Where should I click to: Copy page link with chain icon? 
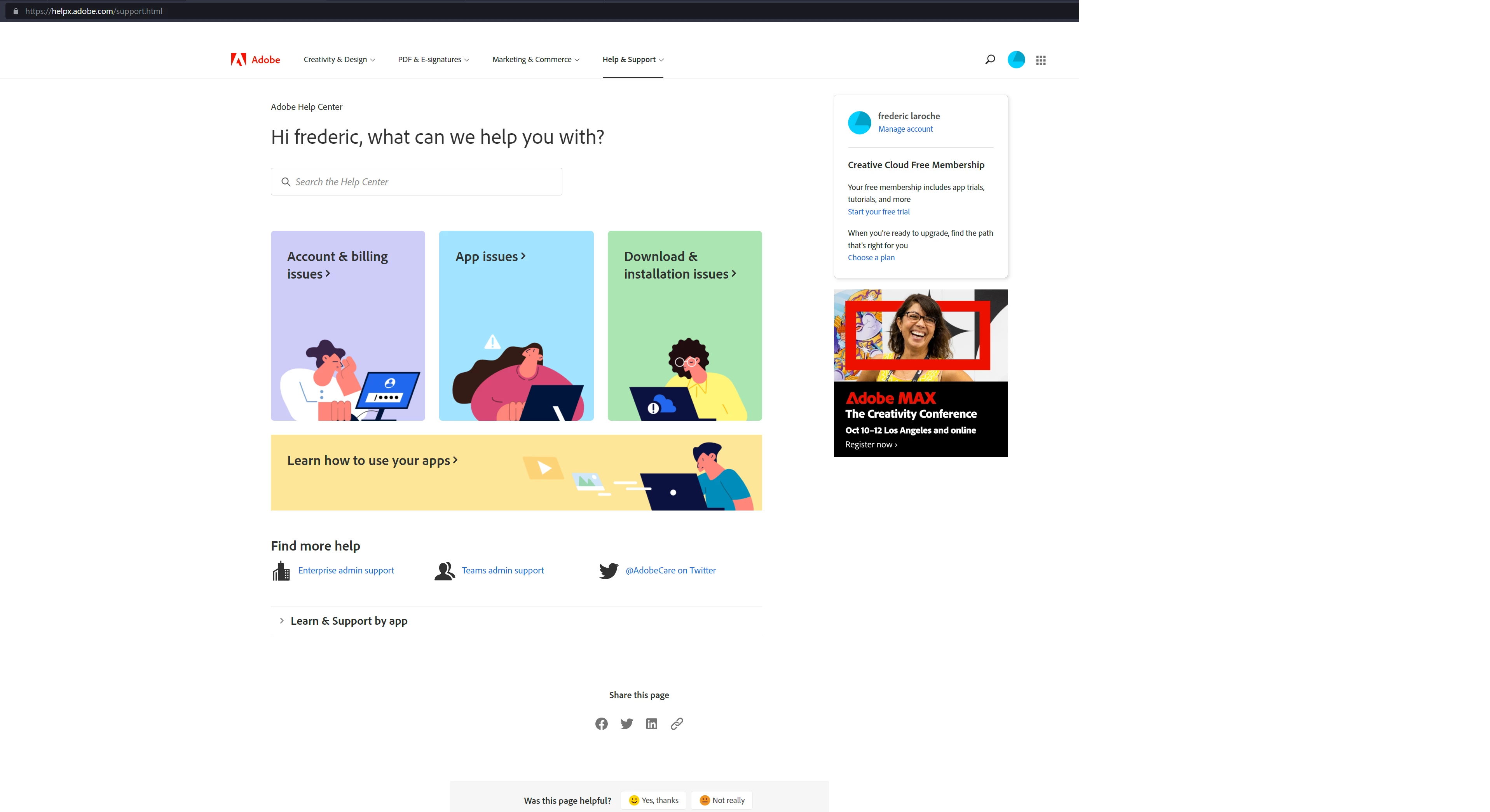(677, 723)
